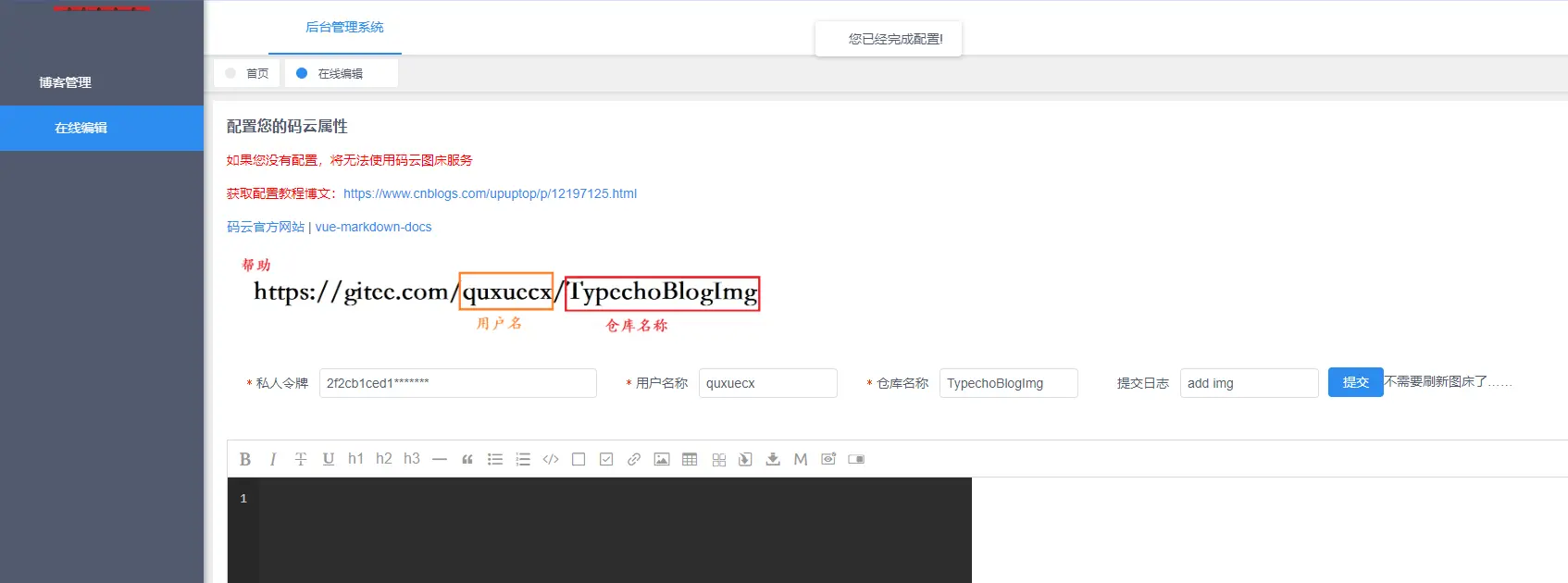Image resolution: width=1568 pixels, height=583 pixels.
Task: Insert a code block
Action: 551,459
